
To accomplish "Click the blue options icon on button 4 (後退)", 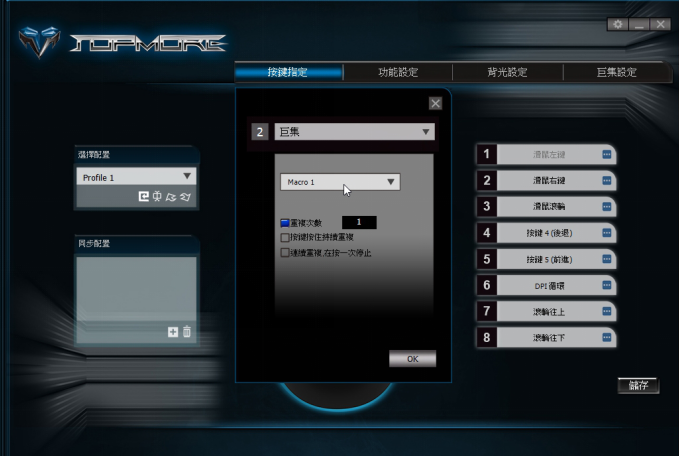I will (606, 233).
